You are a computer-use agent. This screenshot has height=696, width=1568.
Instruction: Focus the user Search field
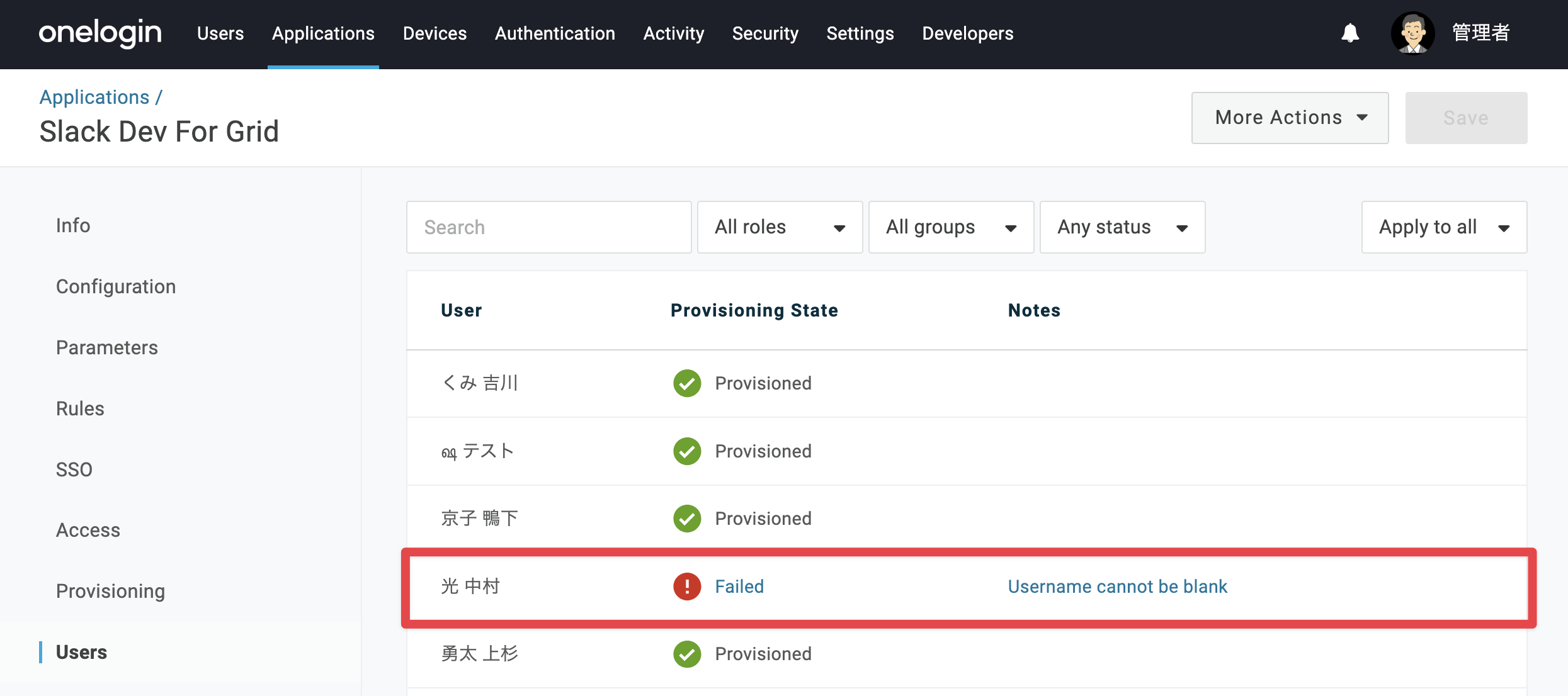(x=548, y=227)
